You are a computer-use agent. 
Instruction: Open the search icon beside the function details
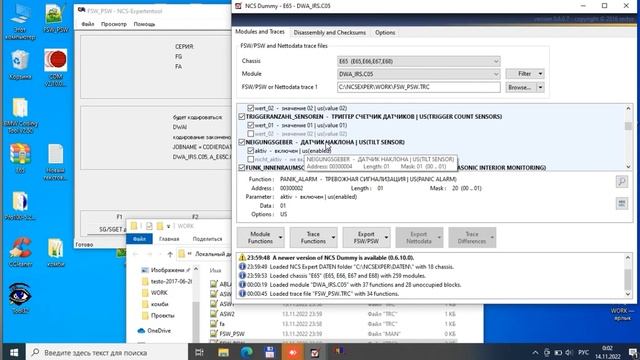622,182
